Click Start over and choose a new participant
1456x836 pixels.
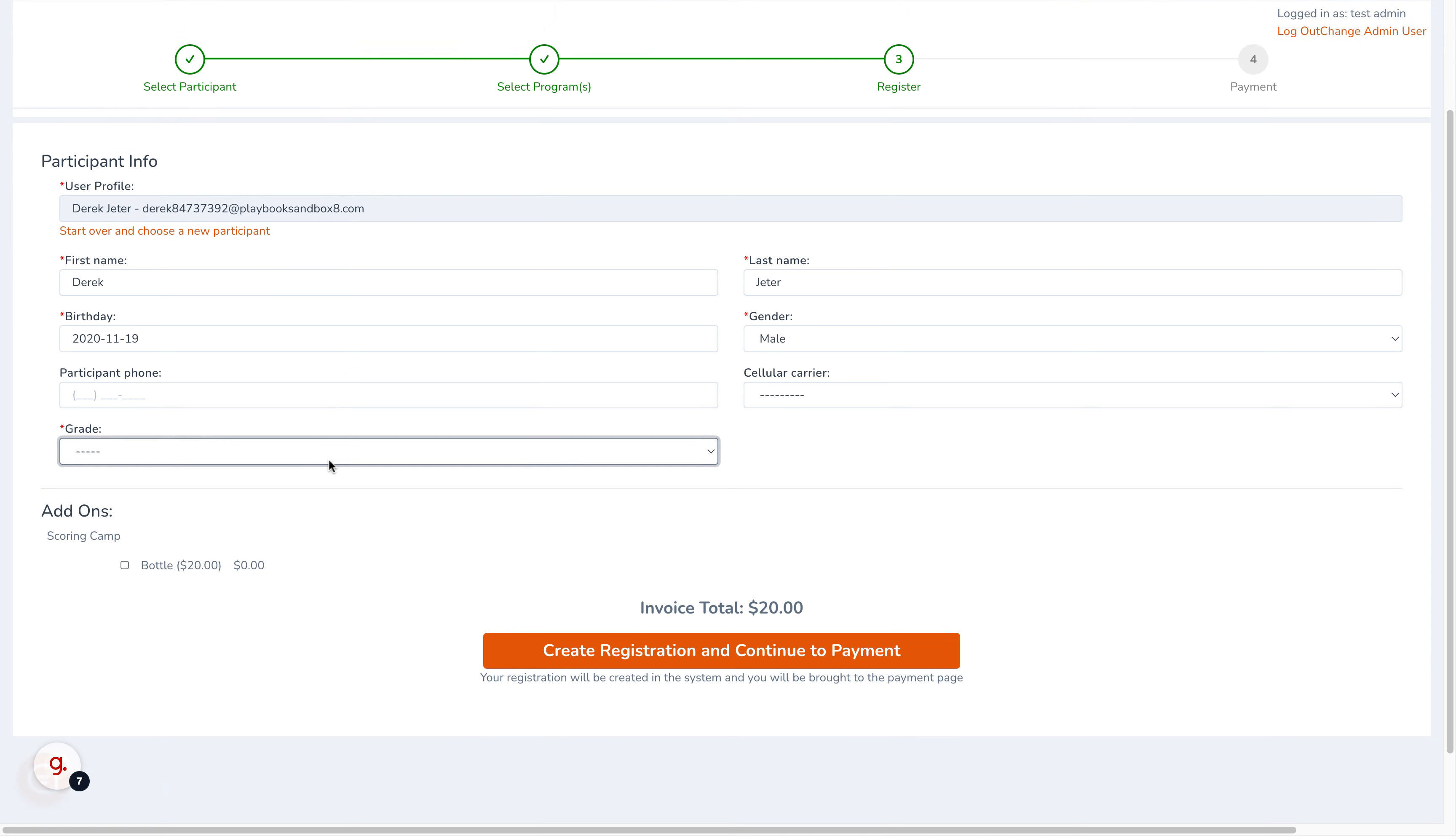164,230
